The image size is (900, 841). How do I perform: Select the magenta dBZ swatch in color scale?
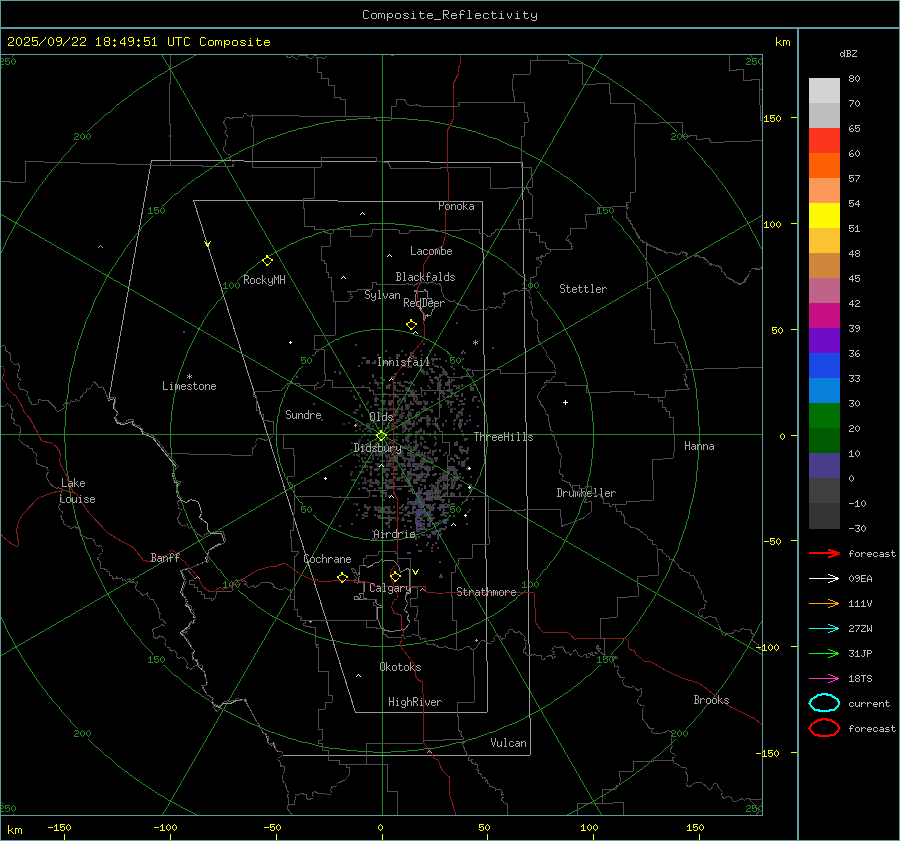click(824, 315)
